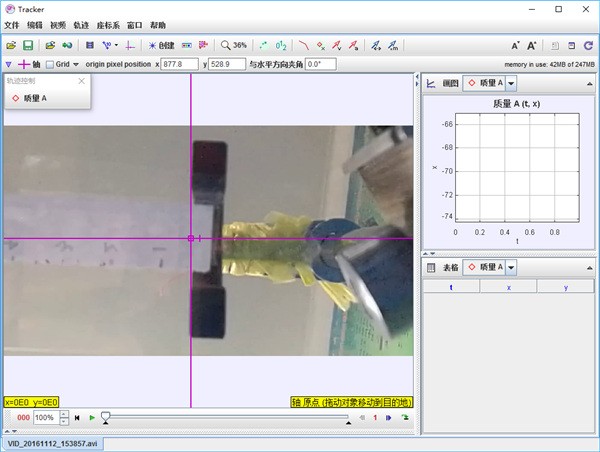This screenshot has width=600, height=452.
Task: Click the 创建 new track button
Action: 161,45
